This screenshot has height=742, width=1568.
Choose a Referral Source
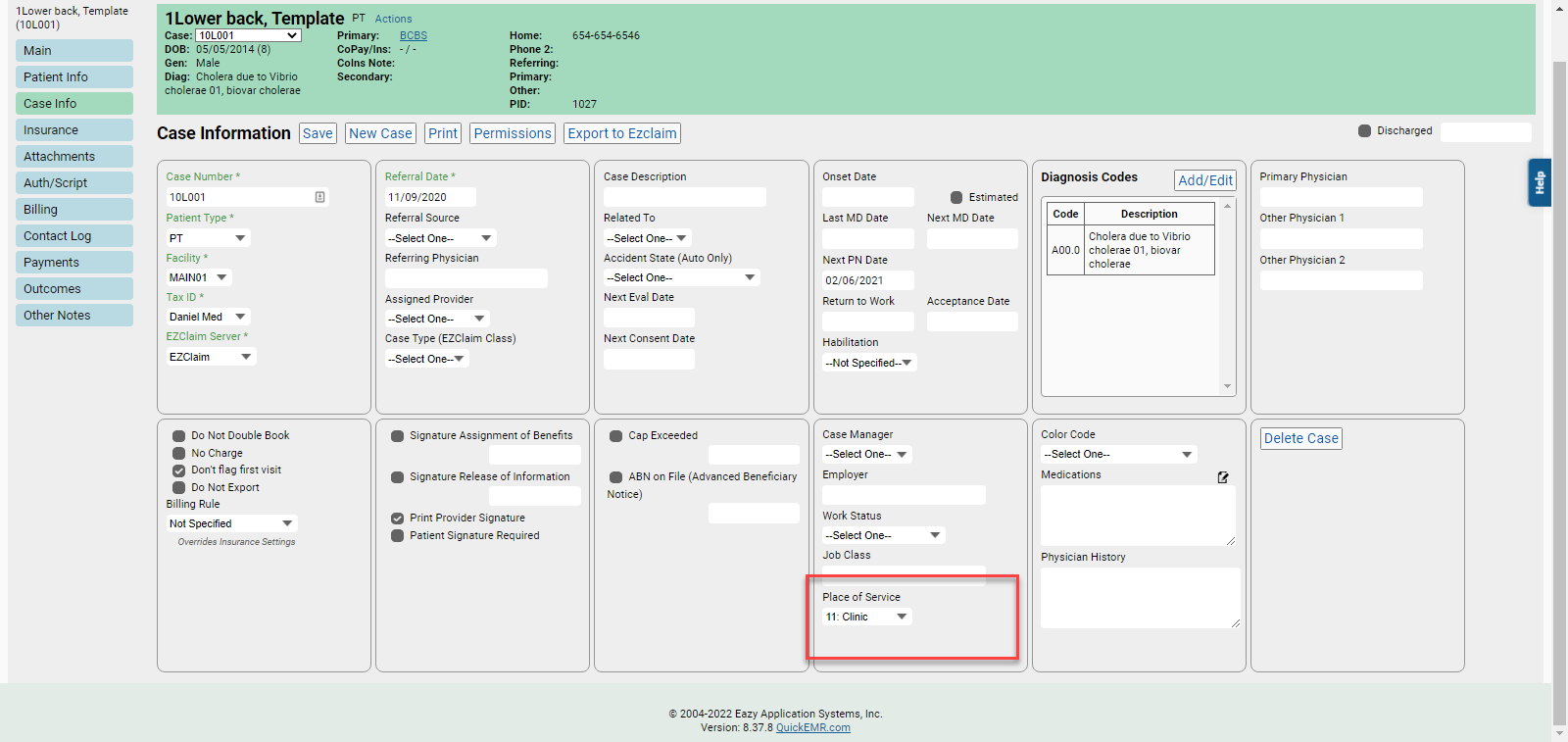pyautogui.click(x=440, y=238)
